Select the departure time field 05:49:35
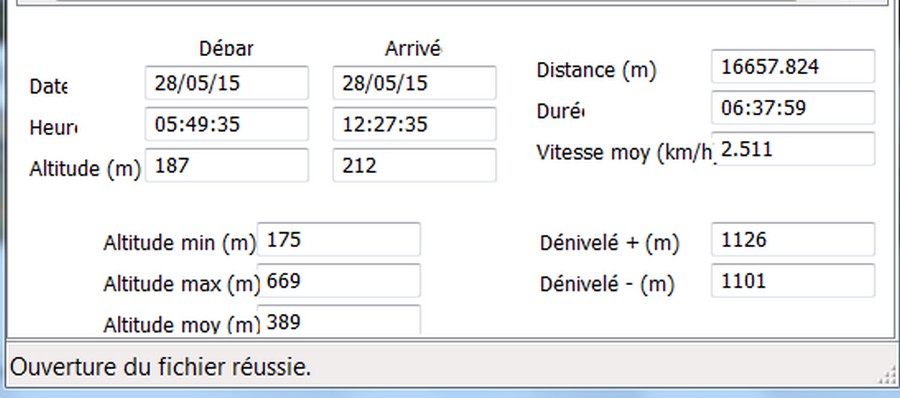Viewport: 900px width, 398px height. pyautogui.click(x=227, y=123)
